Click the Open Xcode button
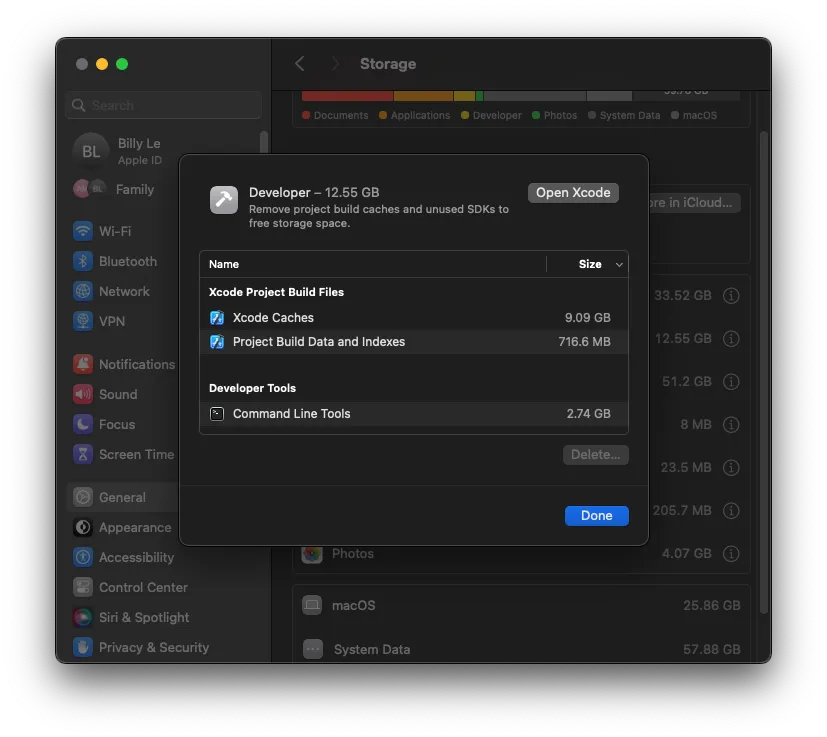The height and width of the screenshot is (737, 827). [x=573, y=193]
